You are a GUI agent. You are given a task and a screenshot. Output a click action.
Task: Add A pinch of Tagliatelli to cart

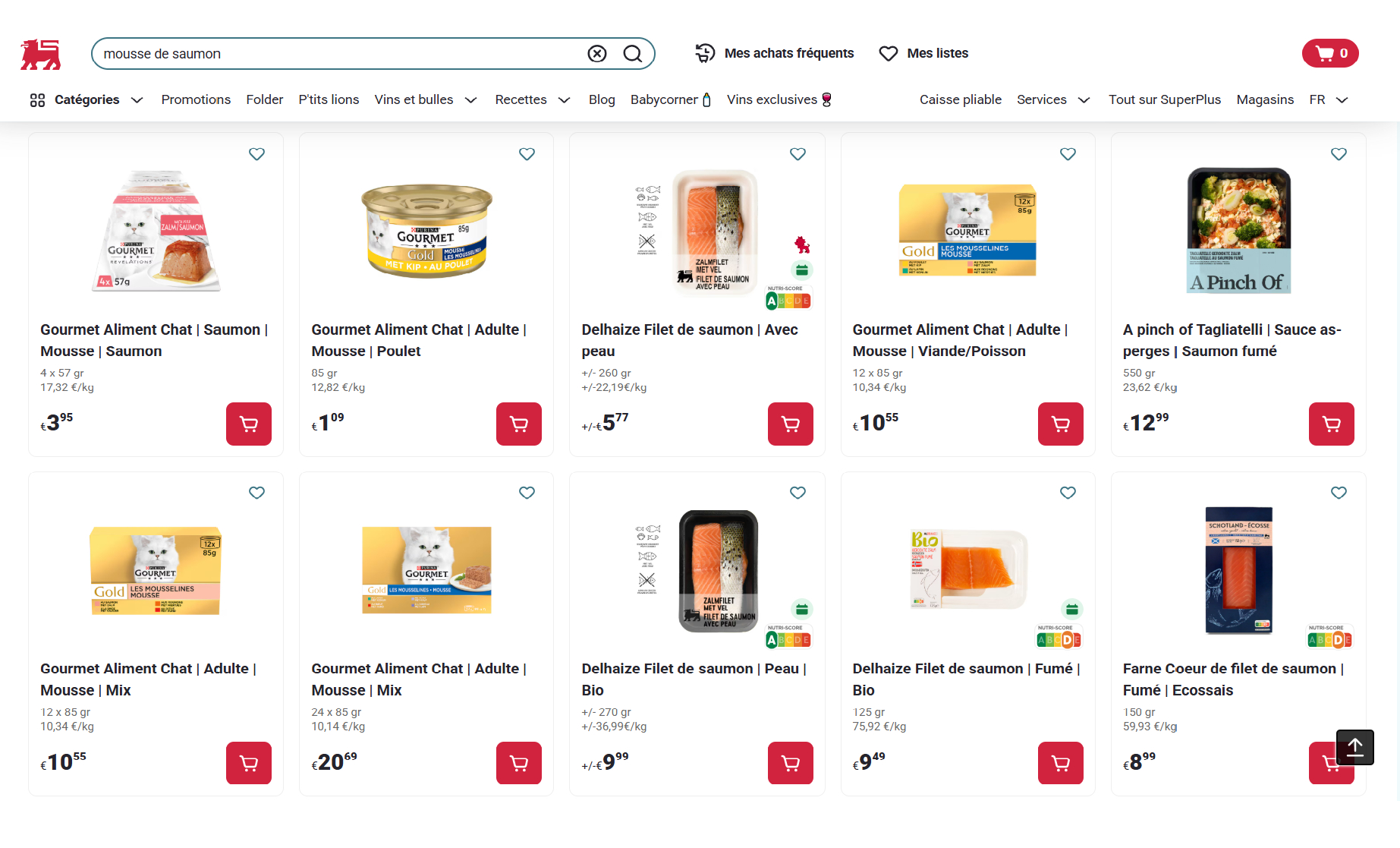1331,424
